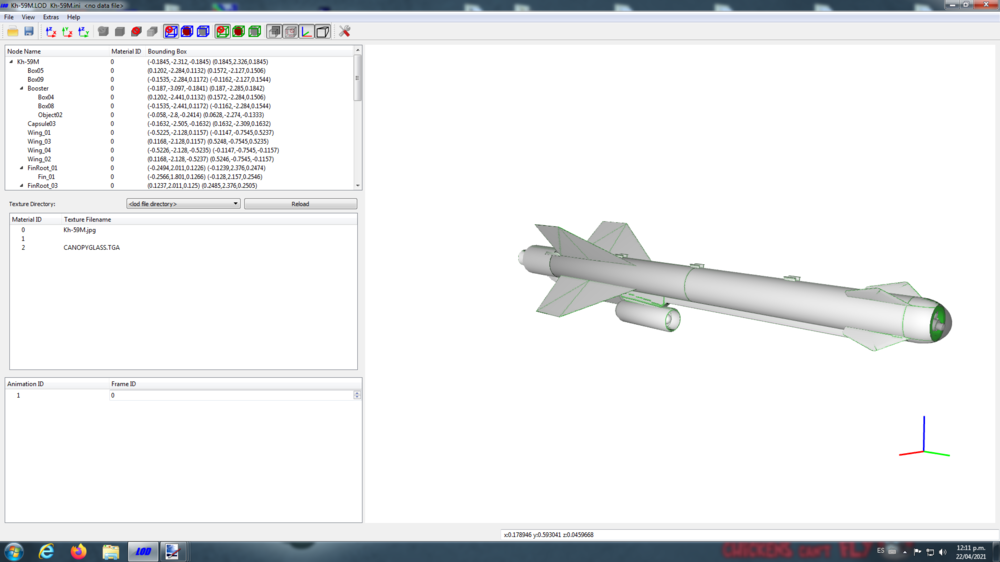This screenshot has height=562, width=1000.
Task: Click the node tree scroll-up arrow
Action: coord(358,50)
